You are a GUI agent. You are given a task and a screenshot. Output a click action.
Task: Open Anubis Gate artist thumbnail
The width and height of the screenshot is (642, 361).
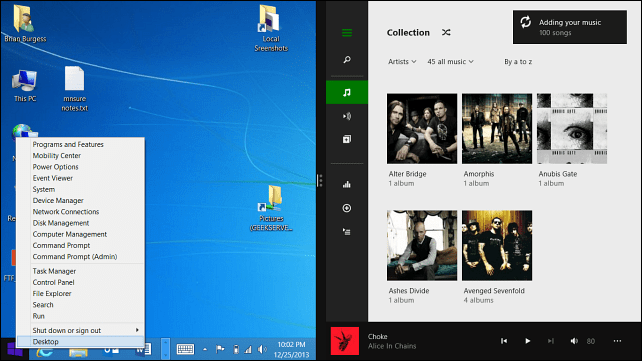click(x=572, y=129)
